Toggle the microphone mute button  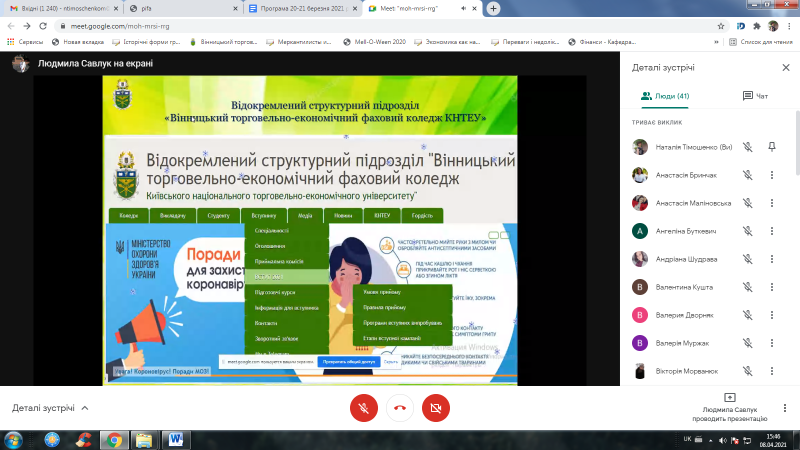[364, 408]
